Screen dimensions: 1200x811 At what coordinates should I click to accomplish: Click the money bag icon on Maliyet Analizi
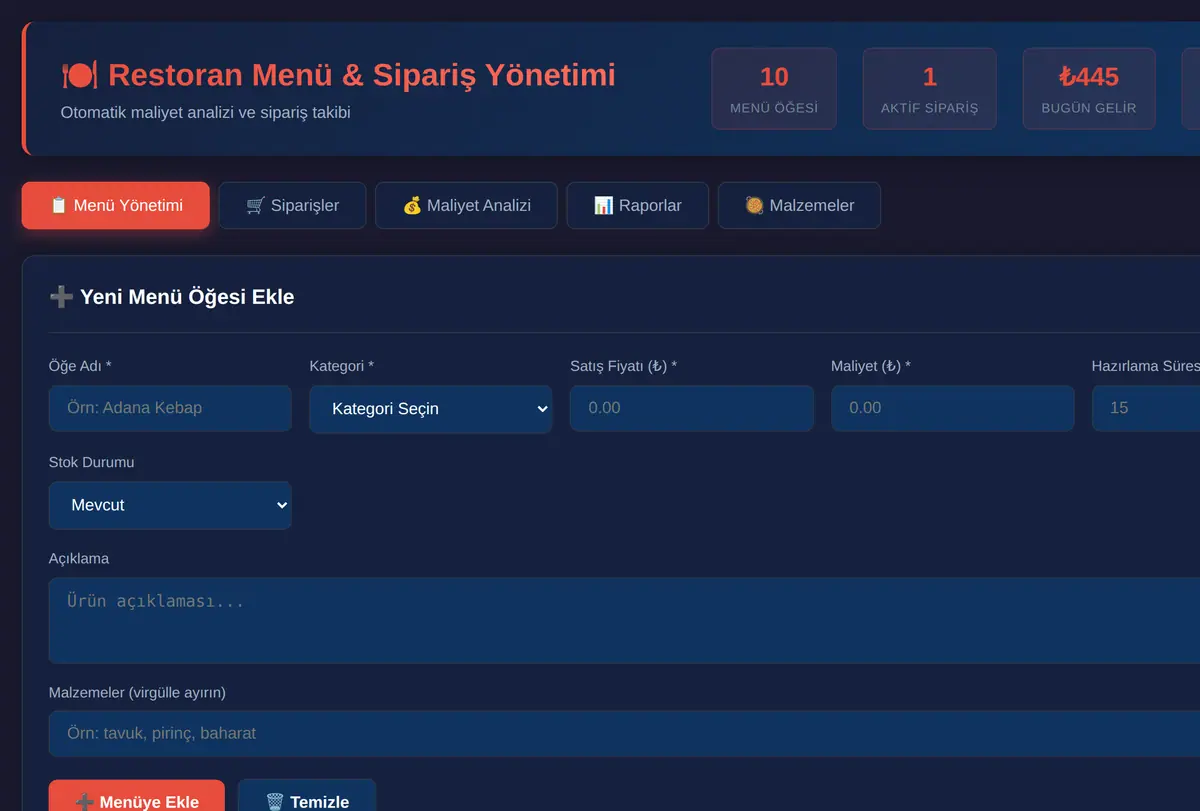(x=412, y=205)
